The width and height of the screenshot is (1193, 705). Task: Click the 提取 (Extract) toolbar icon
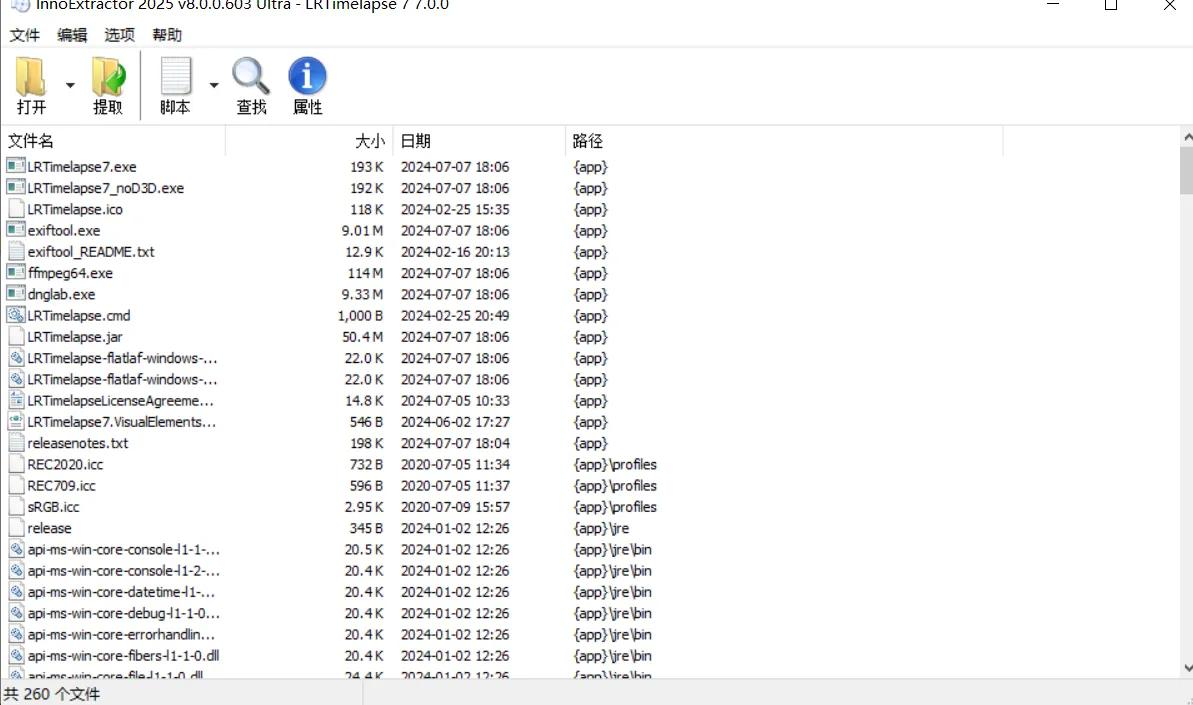click(x=108, y=77)
